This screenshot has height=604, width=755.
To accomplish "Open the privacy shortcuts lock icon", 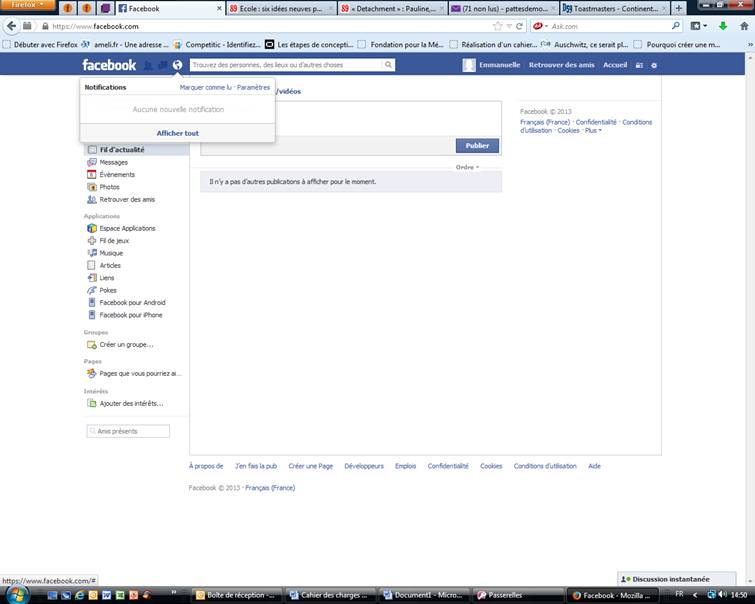I will 639,65.
